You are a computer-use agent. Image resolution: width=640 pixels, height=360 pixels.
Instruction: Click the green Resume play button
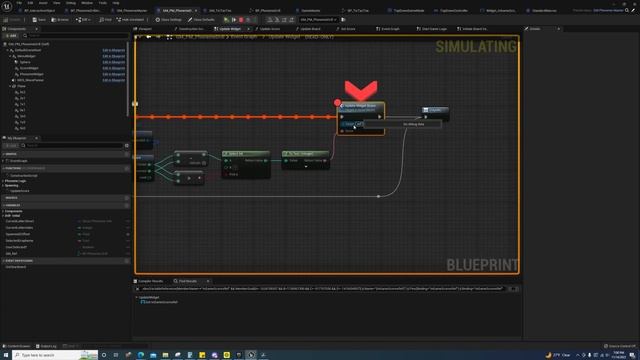(x=227, y=20)
